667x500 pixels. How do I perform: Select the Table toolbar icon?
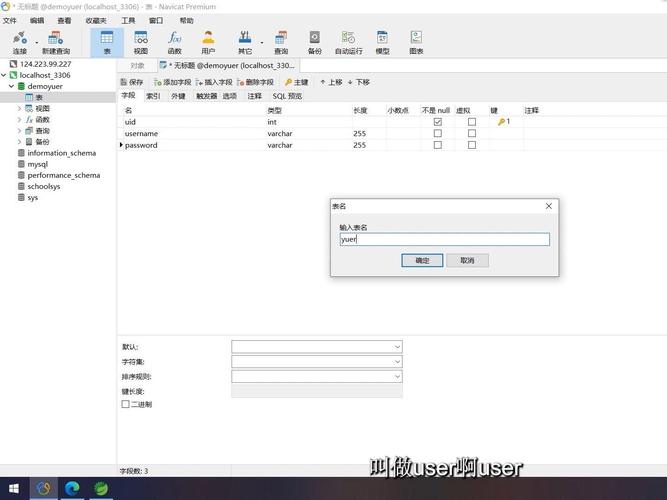point(107,43)
